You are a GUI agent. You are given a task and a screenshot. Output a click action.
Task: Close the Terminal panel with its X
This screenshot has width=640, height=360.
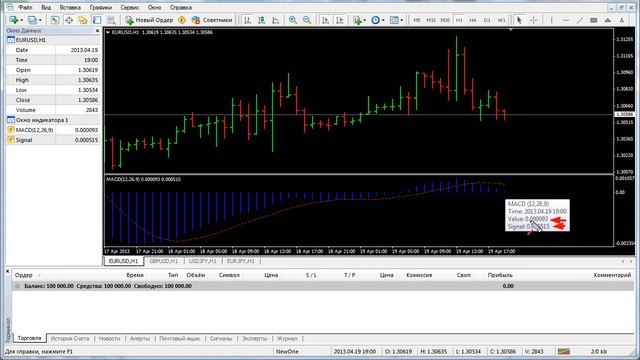tap(7, 271)
